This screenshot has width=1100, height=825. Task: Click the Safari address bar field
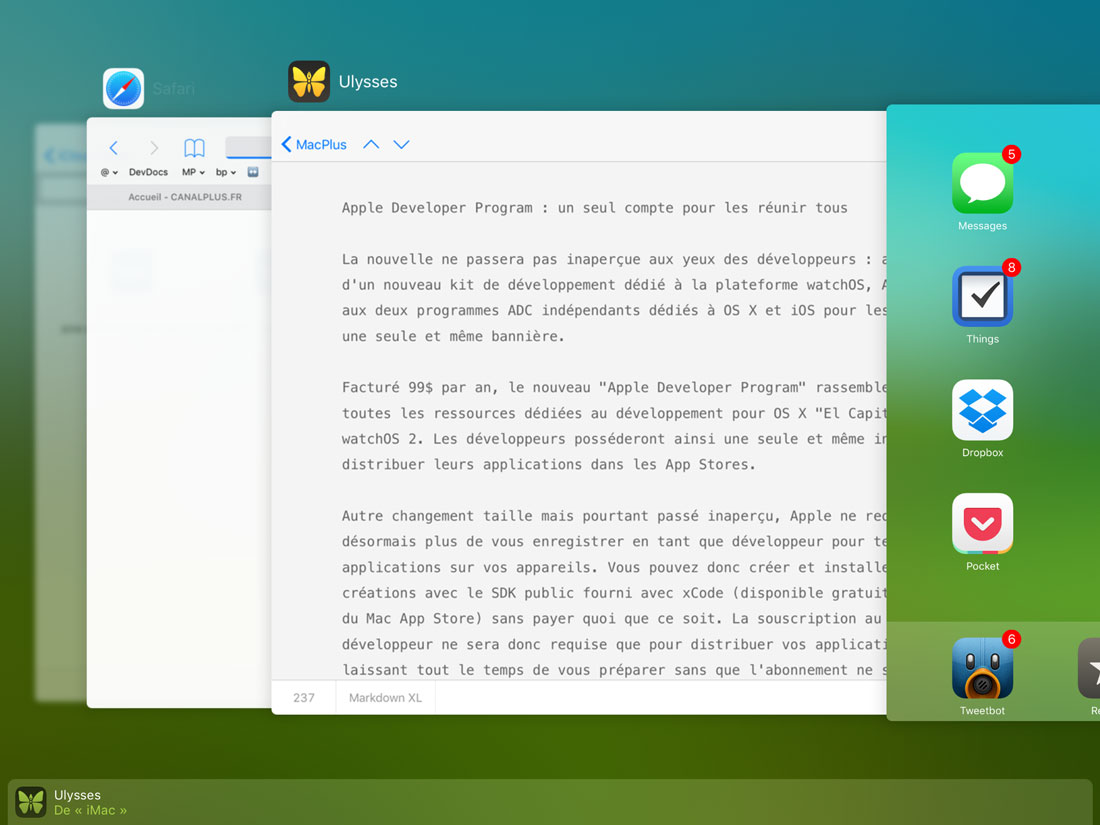click(x=248, y=147)
